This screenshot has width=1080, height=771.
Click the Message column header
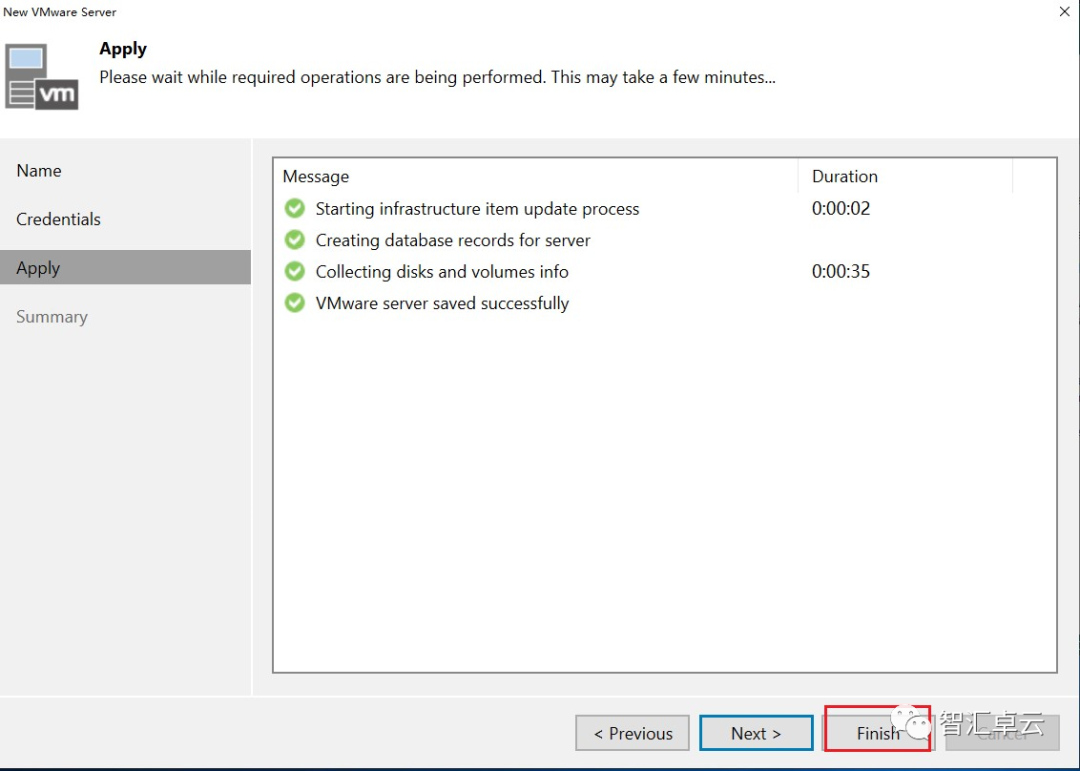coord(316,176)
